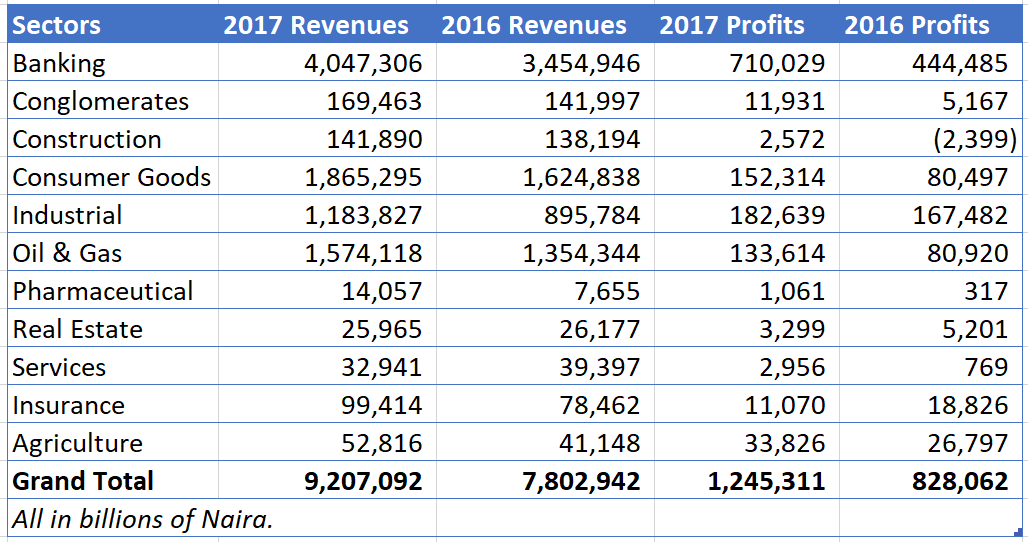This screenshot has width=1028, height=542.
Task: Select the 2017 Revenues column header
Action: [316, 25]
